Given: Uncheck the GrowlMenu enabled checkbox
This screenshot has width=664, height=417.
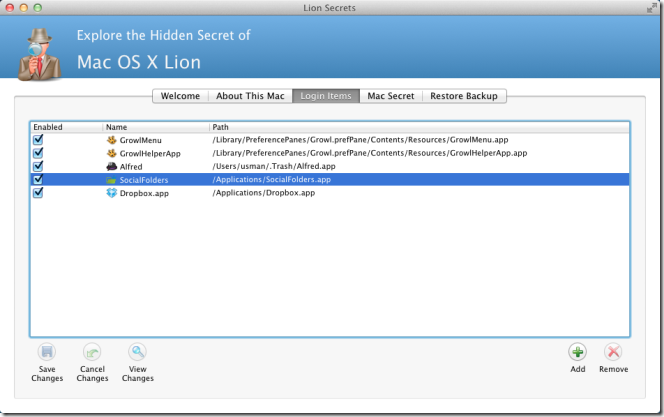Looking at the screenshot, I should tap(38, 139).
